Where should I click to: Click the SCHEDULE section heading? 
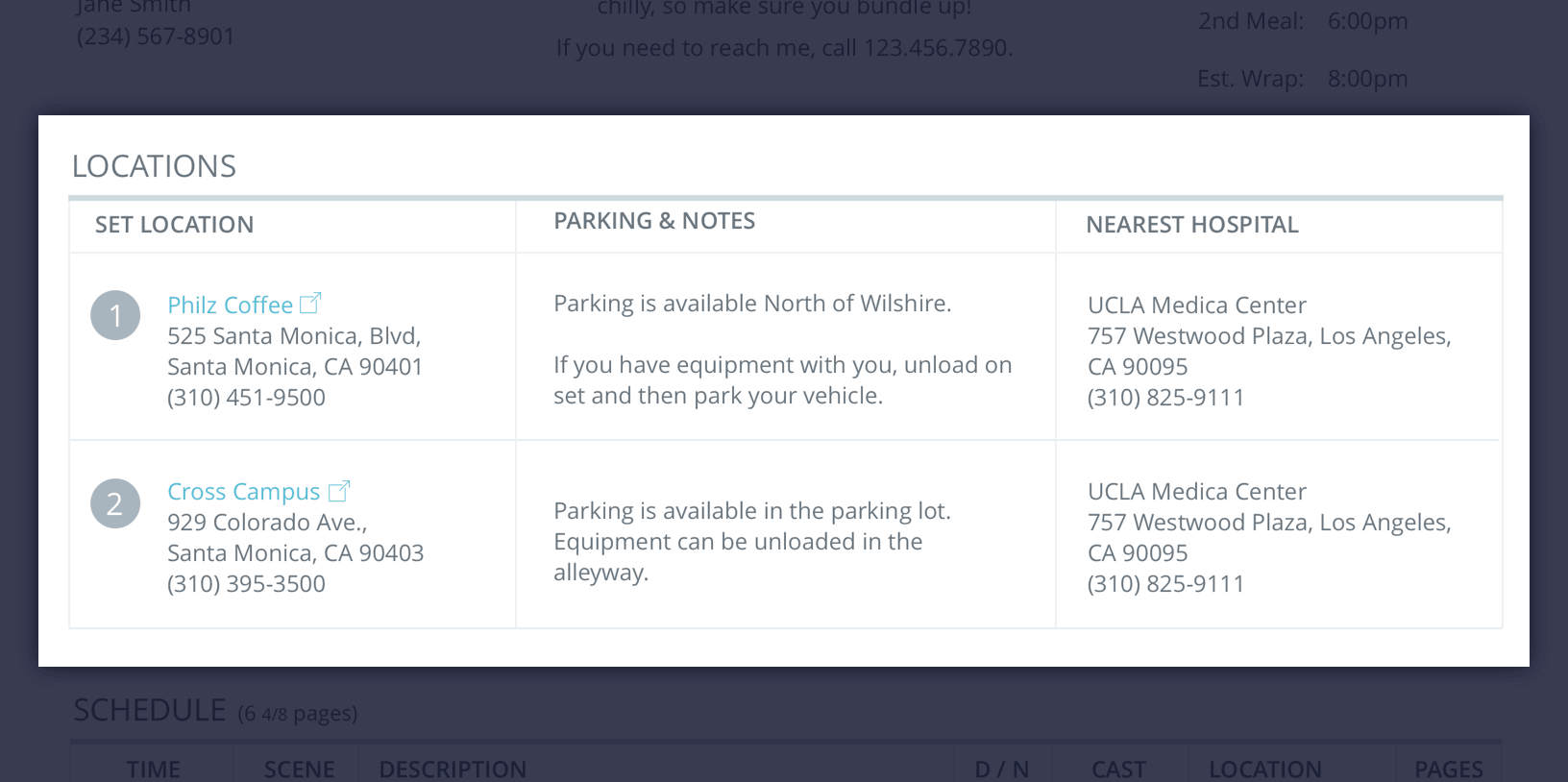150,710
